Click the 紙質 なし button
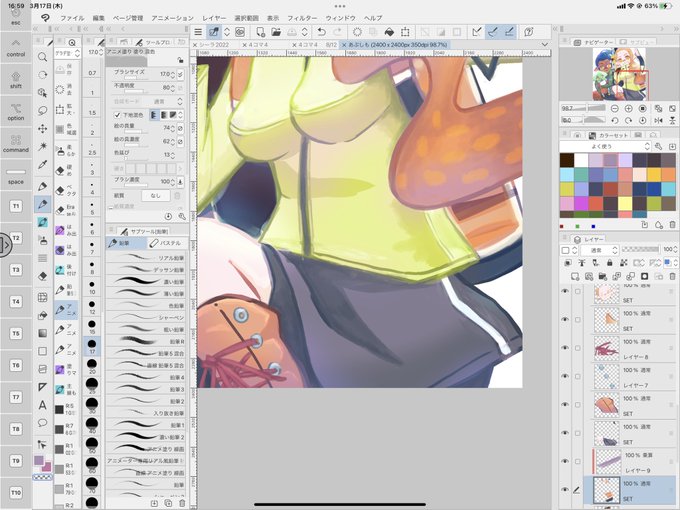This screenshot has width=680, height=510. tap(155, 196)
